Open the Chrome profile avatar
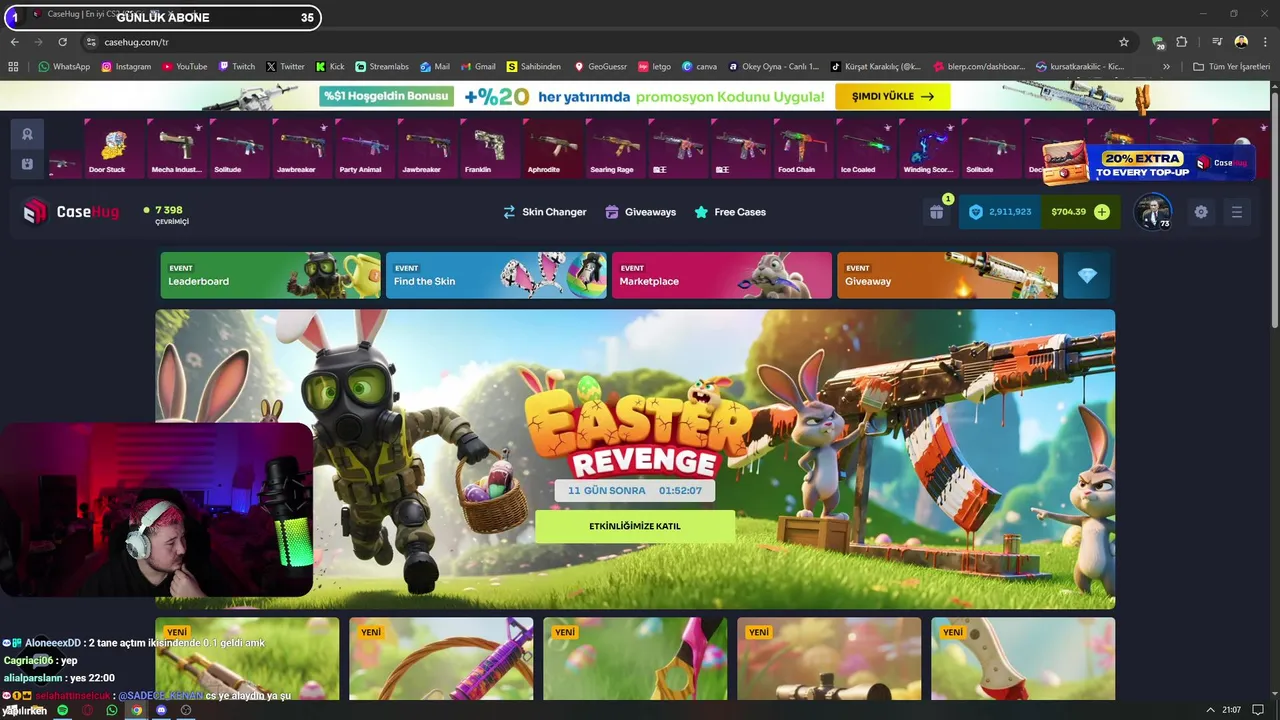Screen dimensions: 1280x720 [x=1241, y=42]
